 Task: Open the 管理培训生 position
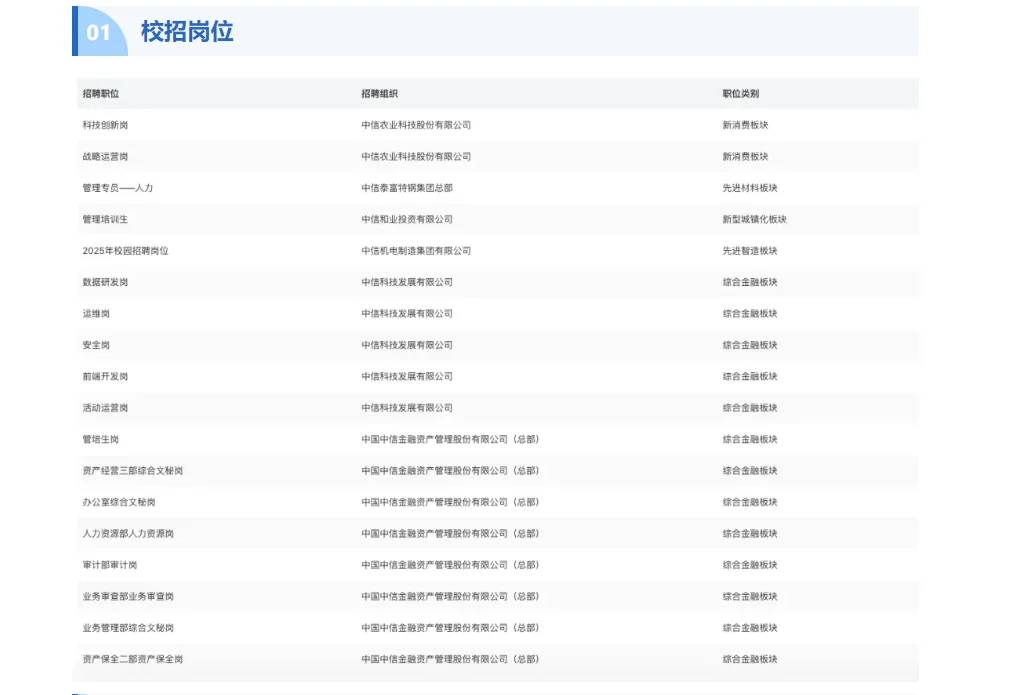click(105, 219)
